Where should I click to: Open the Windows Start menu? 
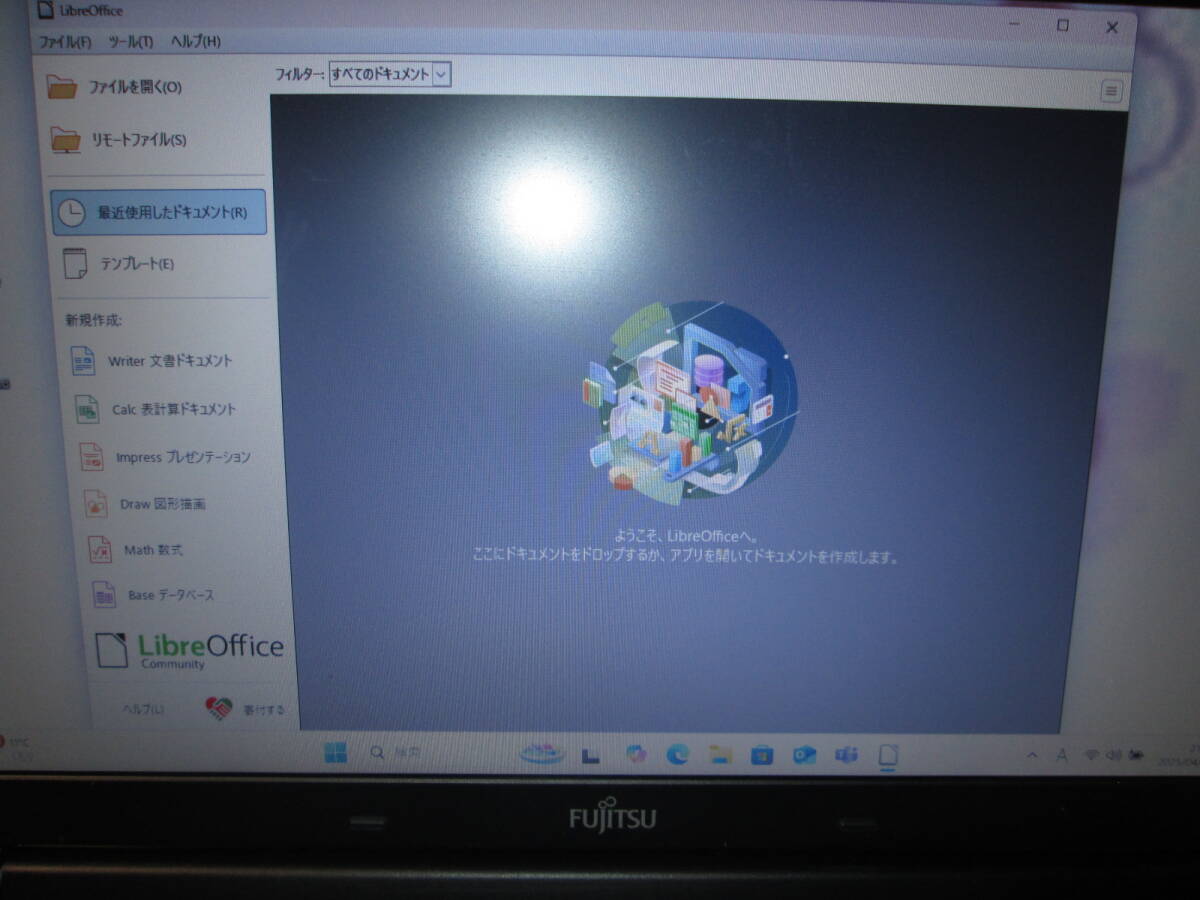click(x=335, y=753)
